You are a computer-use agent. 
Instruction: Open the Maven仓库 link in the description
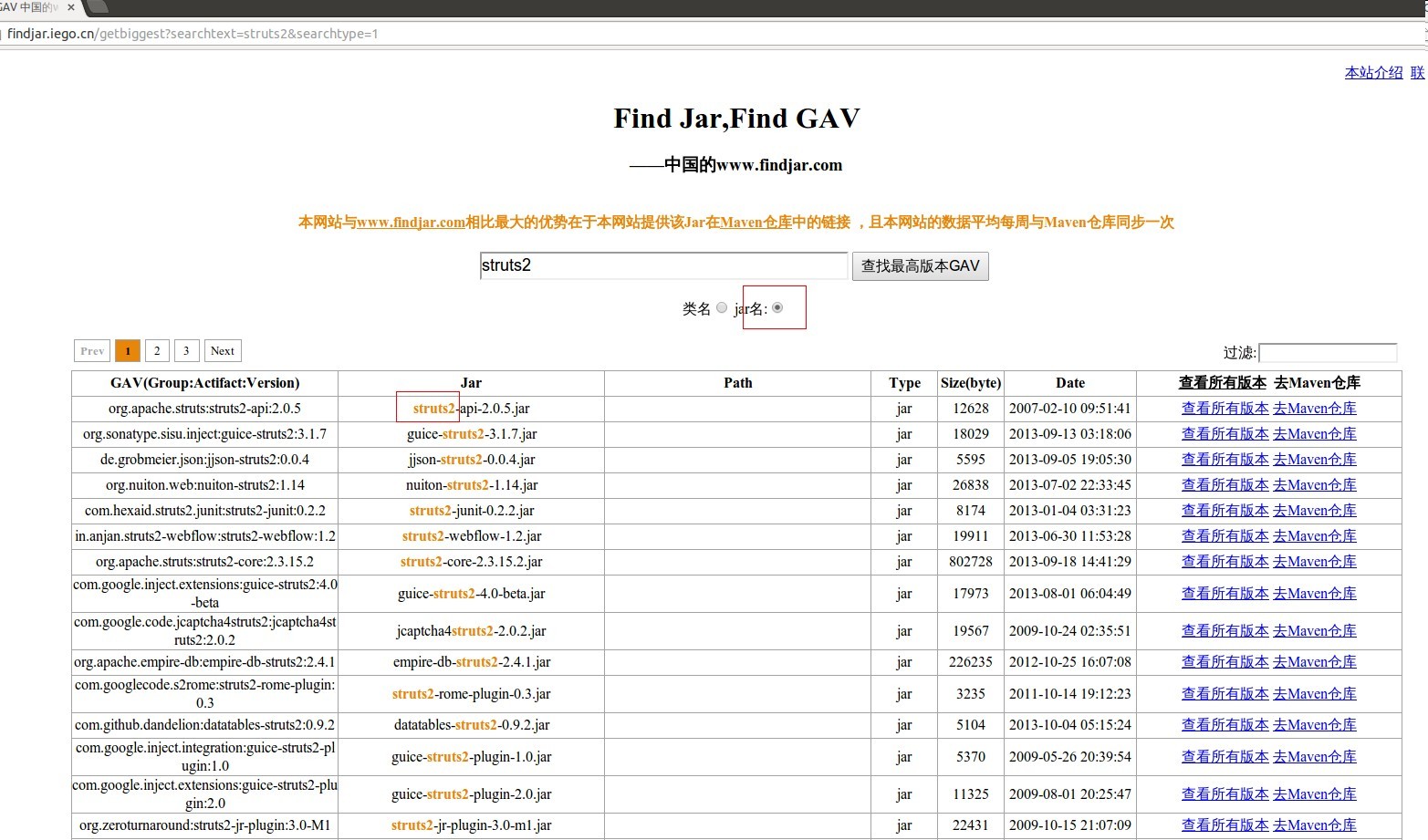tap(754, 222)
